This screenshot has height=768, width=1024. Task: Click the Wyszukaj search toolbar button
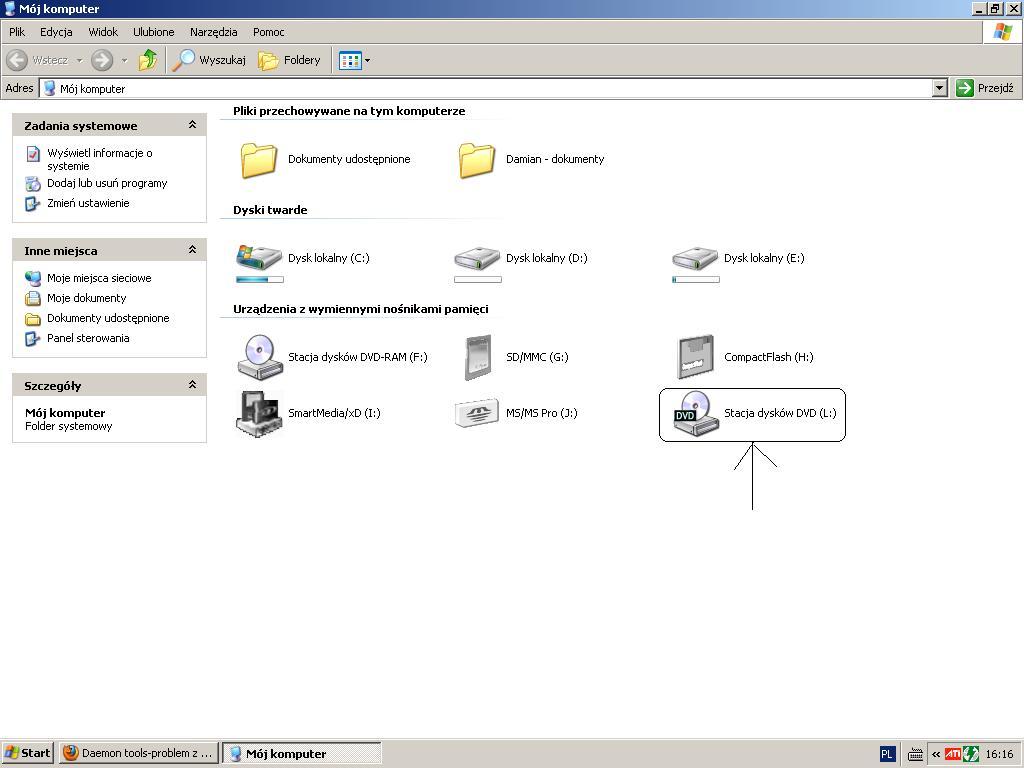(x=210, y=60)
